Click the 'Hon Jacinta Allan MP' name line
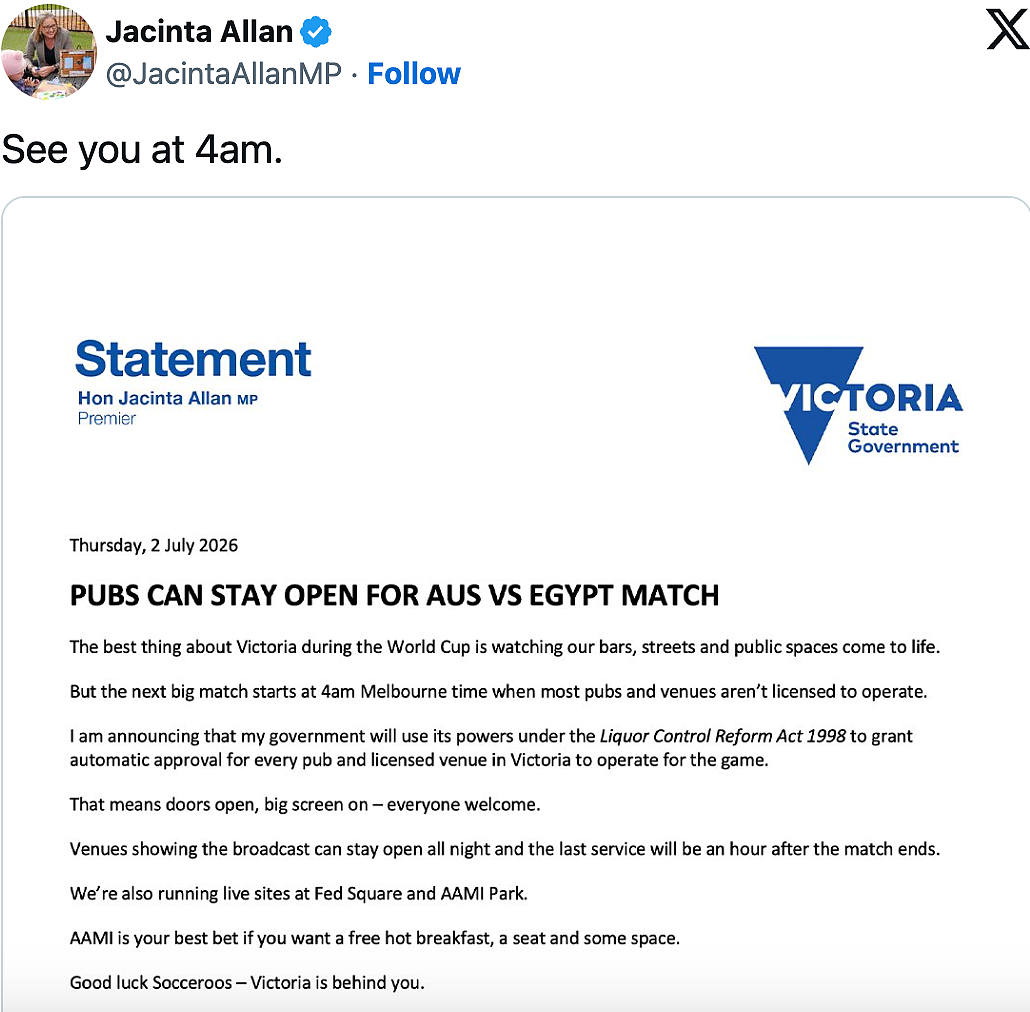The height and width of the screenshot is (1012, 1030). coord(168,398)
